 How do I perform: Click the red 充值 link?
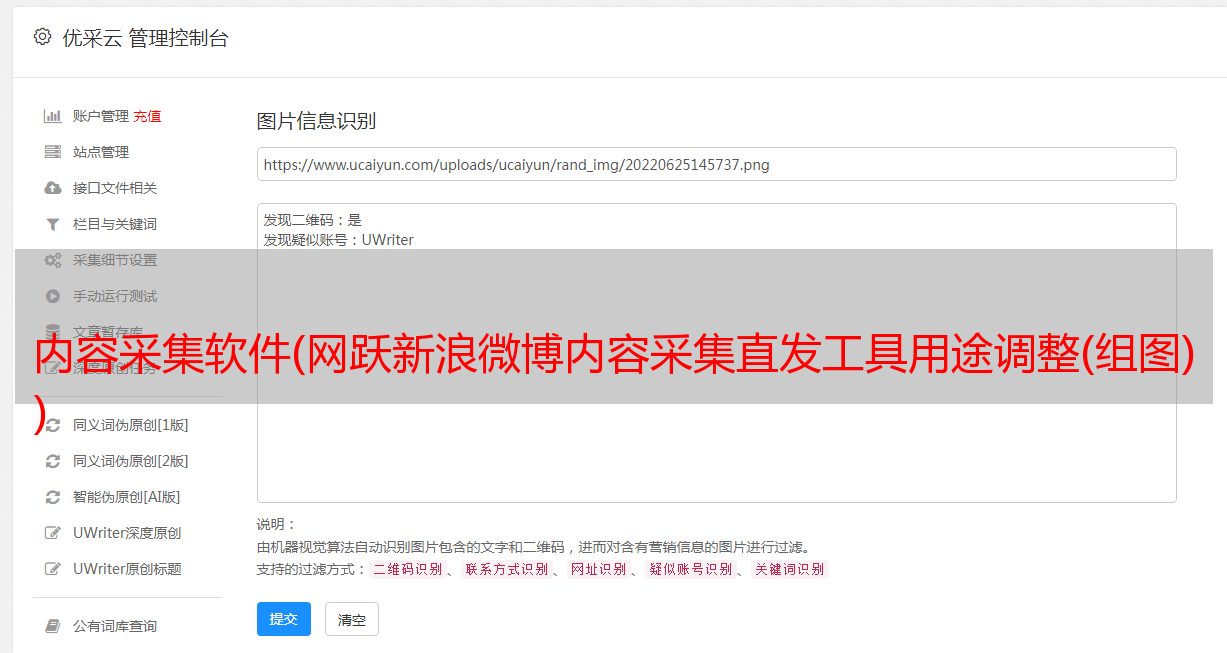(147, 116)
